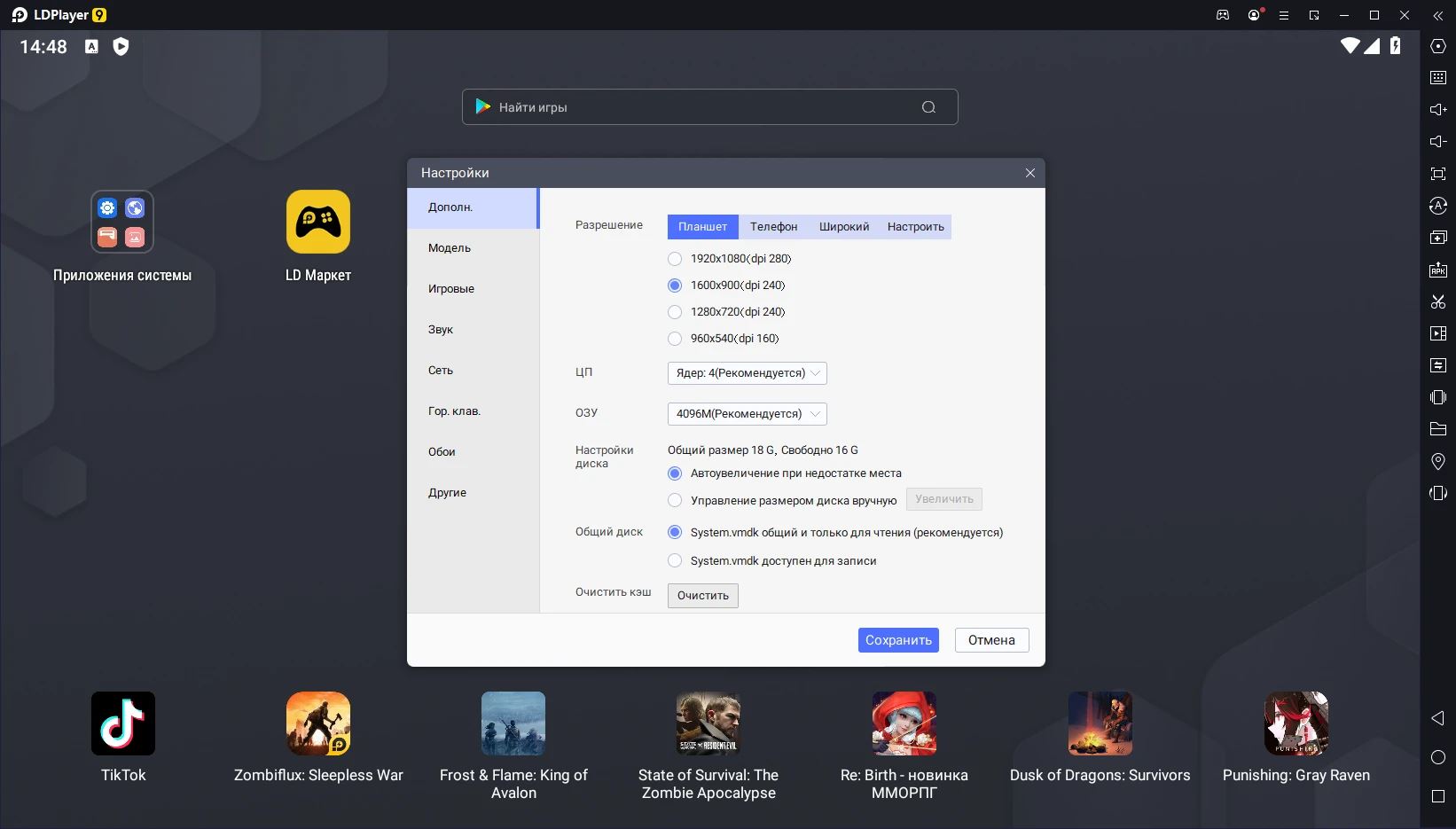Click the Очистить cache button
Screen dimensions: 1456x829
(x=702, y=596)
